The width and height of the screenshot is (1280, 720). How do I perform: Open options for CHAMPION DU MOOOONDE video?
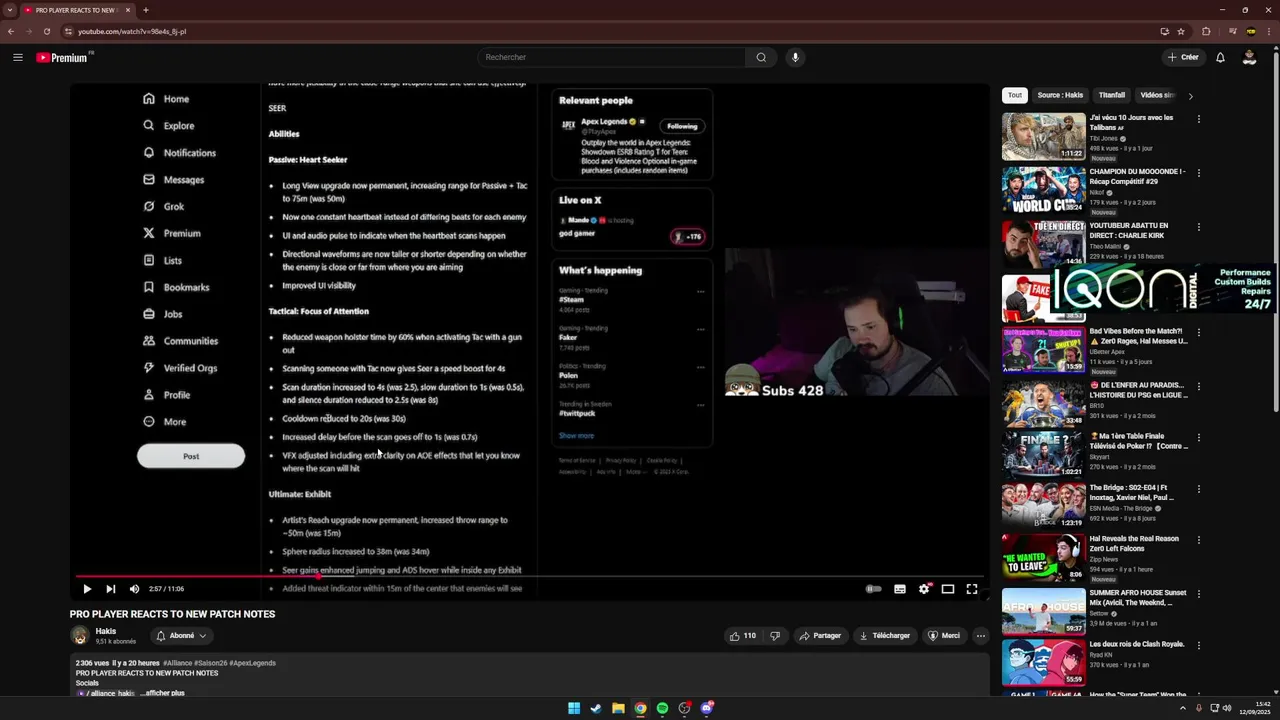tap(1199, 173)
